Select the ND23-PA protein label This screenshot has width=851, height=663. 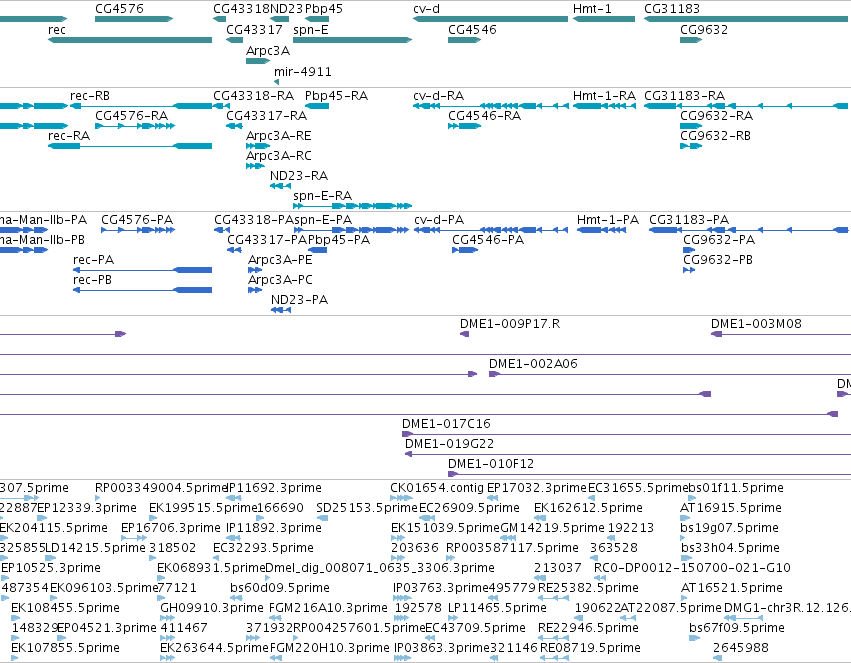[300, 300]
